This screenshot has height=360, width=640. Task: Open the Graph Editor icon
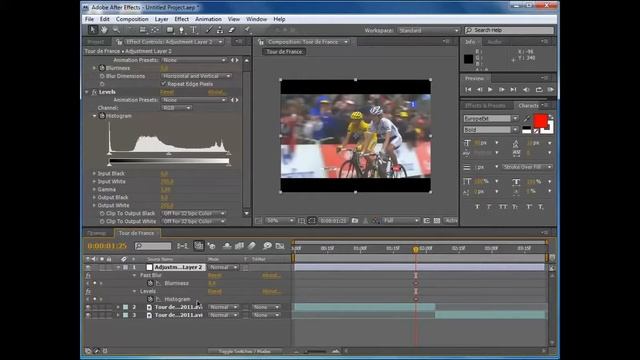point(280,246)
